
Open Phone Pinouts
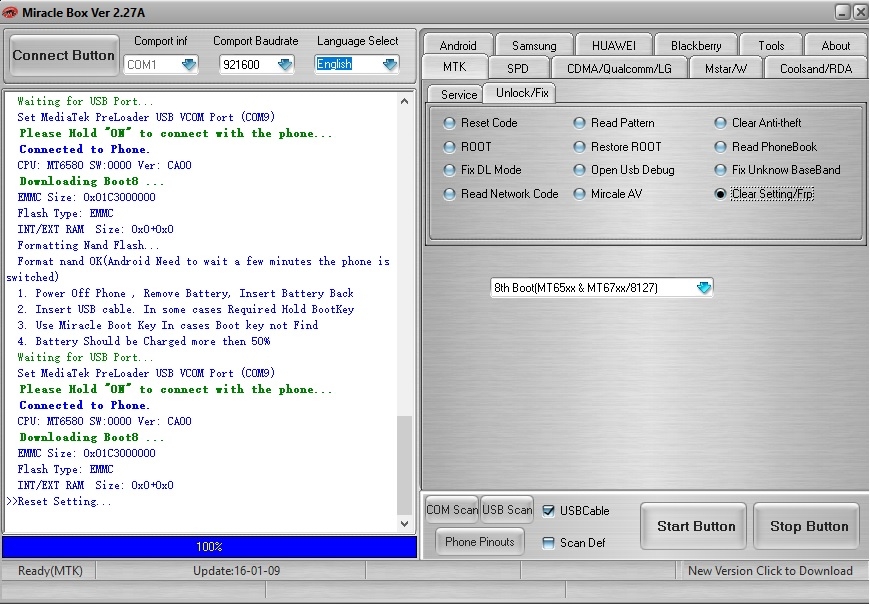(479, 542)
